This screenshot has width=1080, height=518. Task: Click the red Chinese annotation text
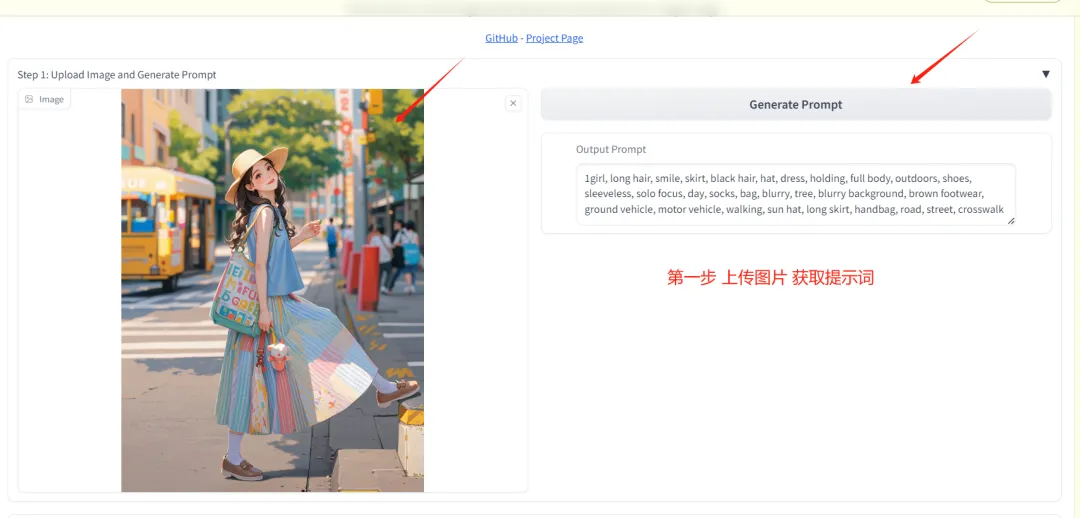click(770, 278)
